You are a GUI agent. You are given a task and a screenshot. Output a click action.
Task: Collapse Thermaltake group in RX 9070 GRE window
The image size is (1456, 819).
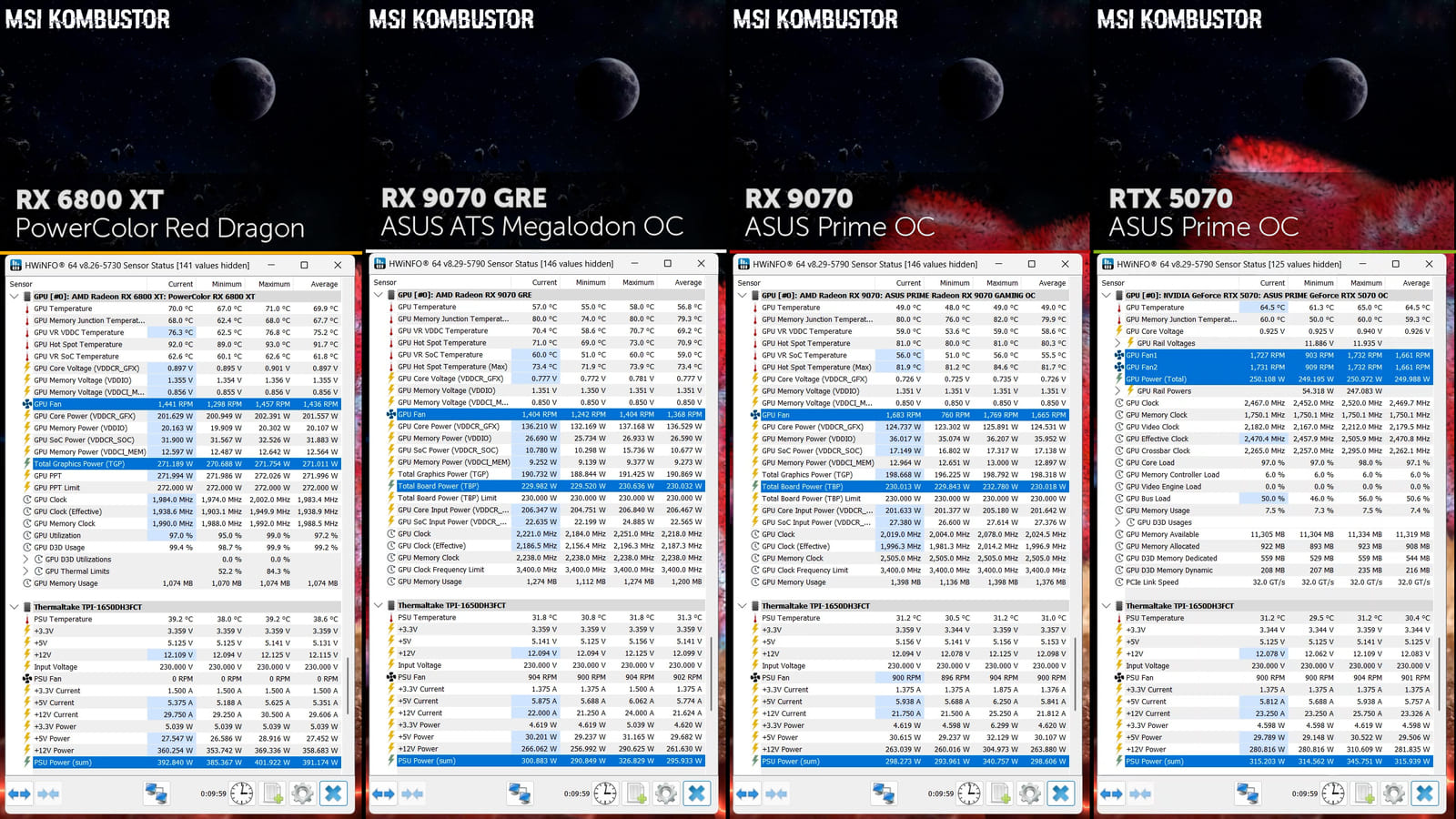click(x=378, y=605)
